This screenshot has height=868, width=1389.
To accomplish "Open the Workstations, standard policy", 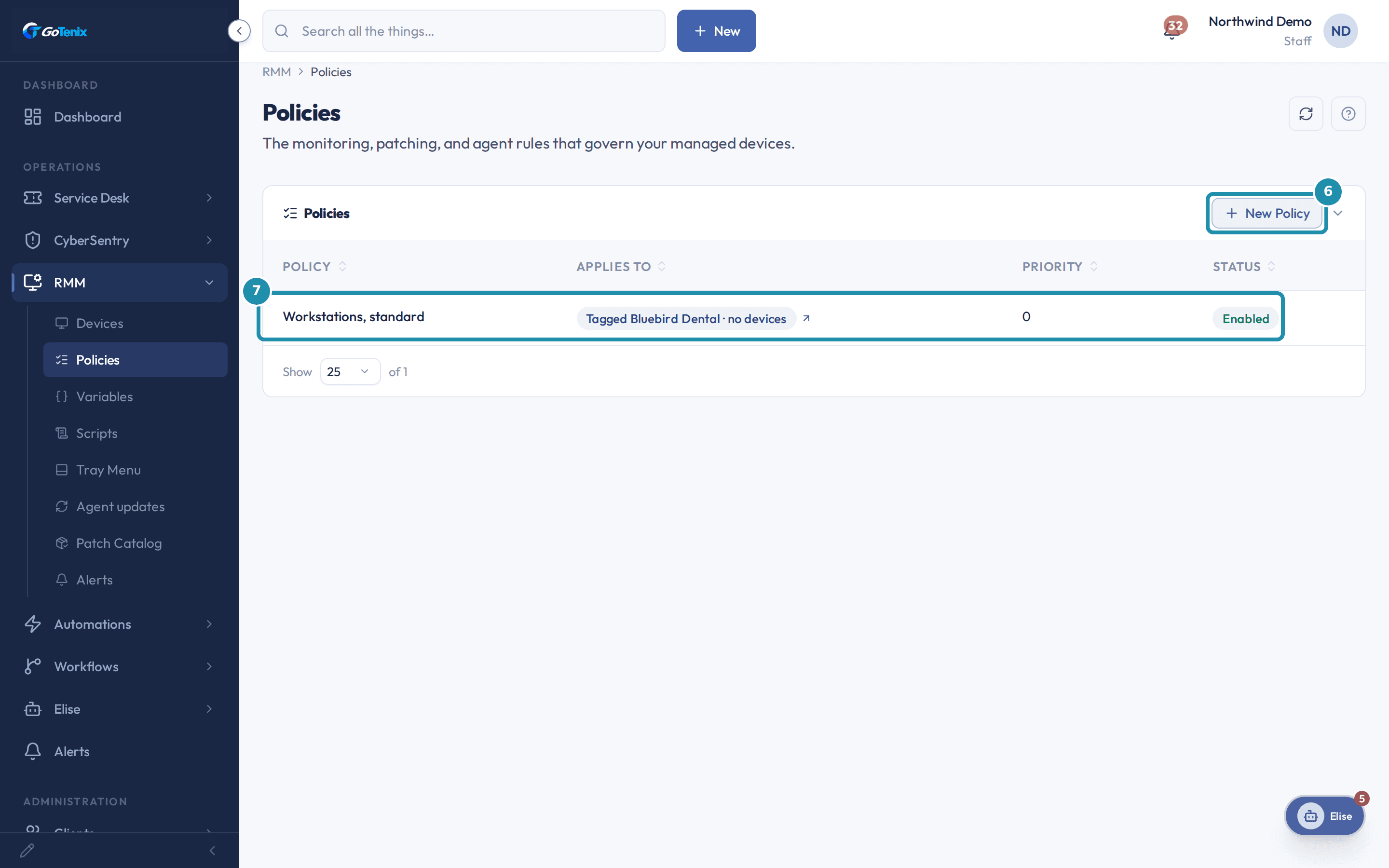I will 354,317.
